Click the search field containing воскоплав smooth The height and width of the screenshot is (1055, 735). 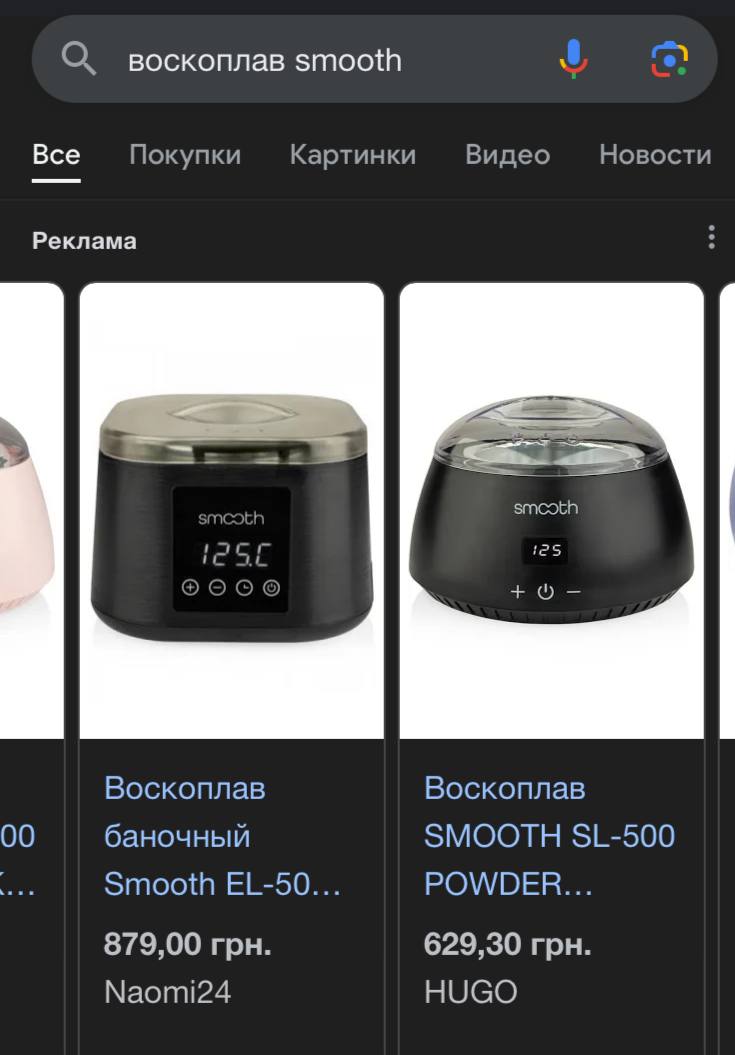click(374, 59)
